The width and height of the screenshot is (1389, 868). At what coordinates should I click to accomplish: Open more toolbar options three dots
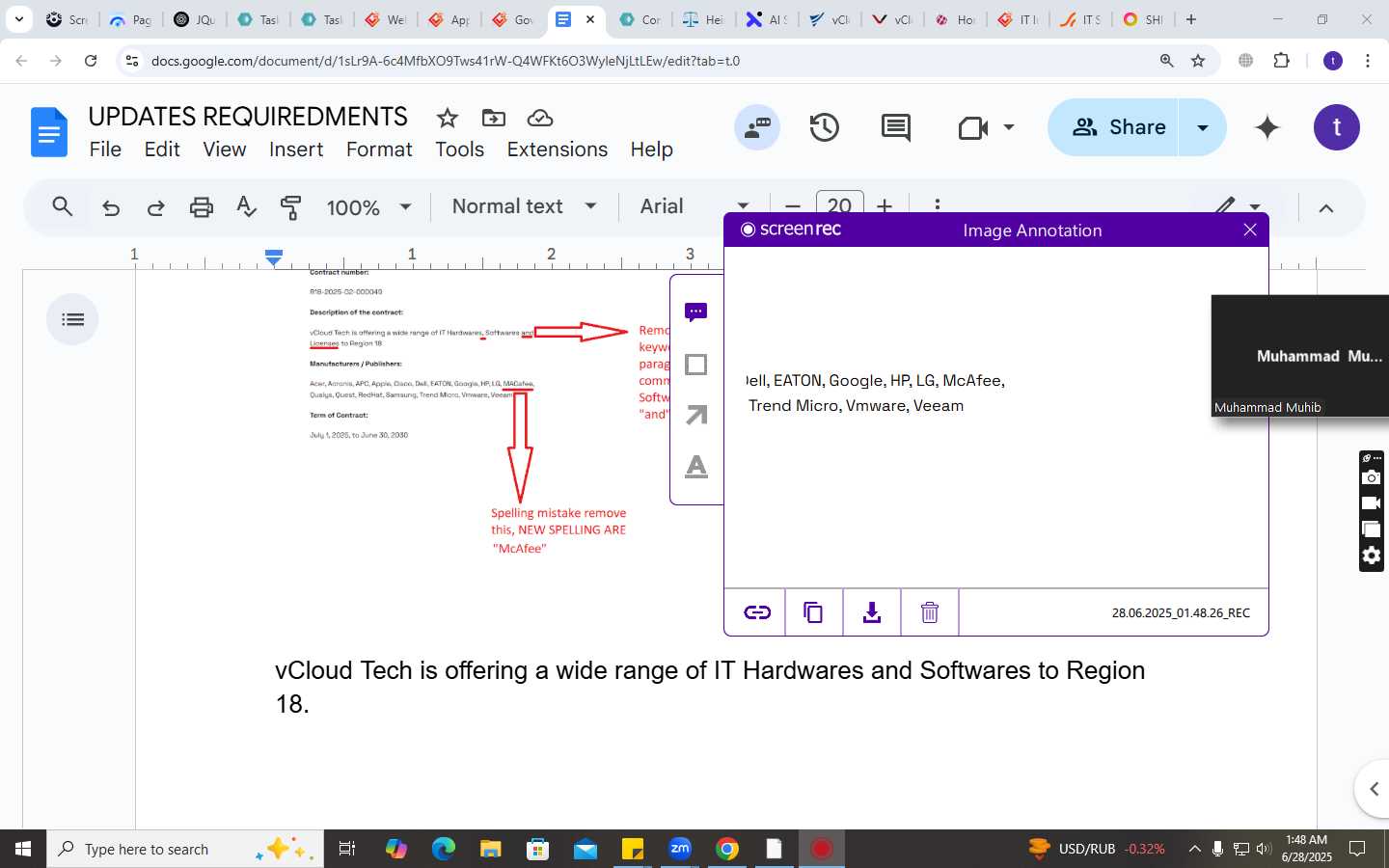tap(938, 205)
